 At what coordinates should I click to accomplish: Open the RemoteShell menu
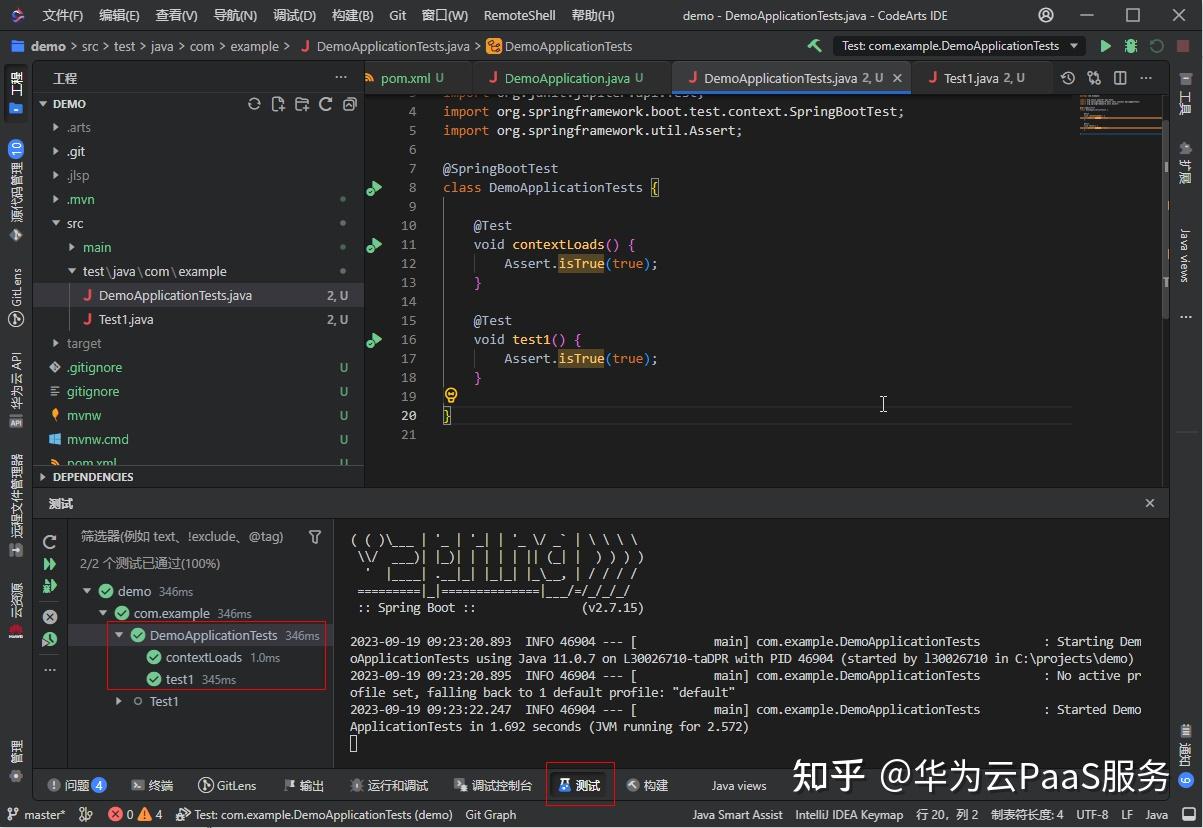519,15
